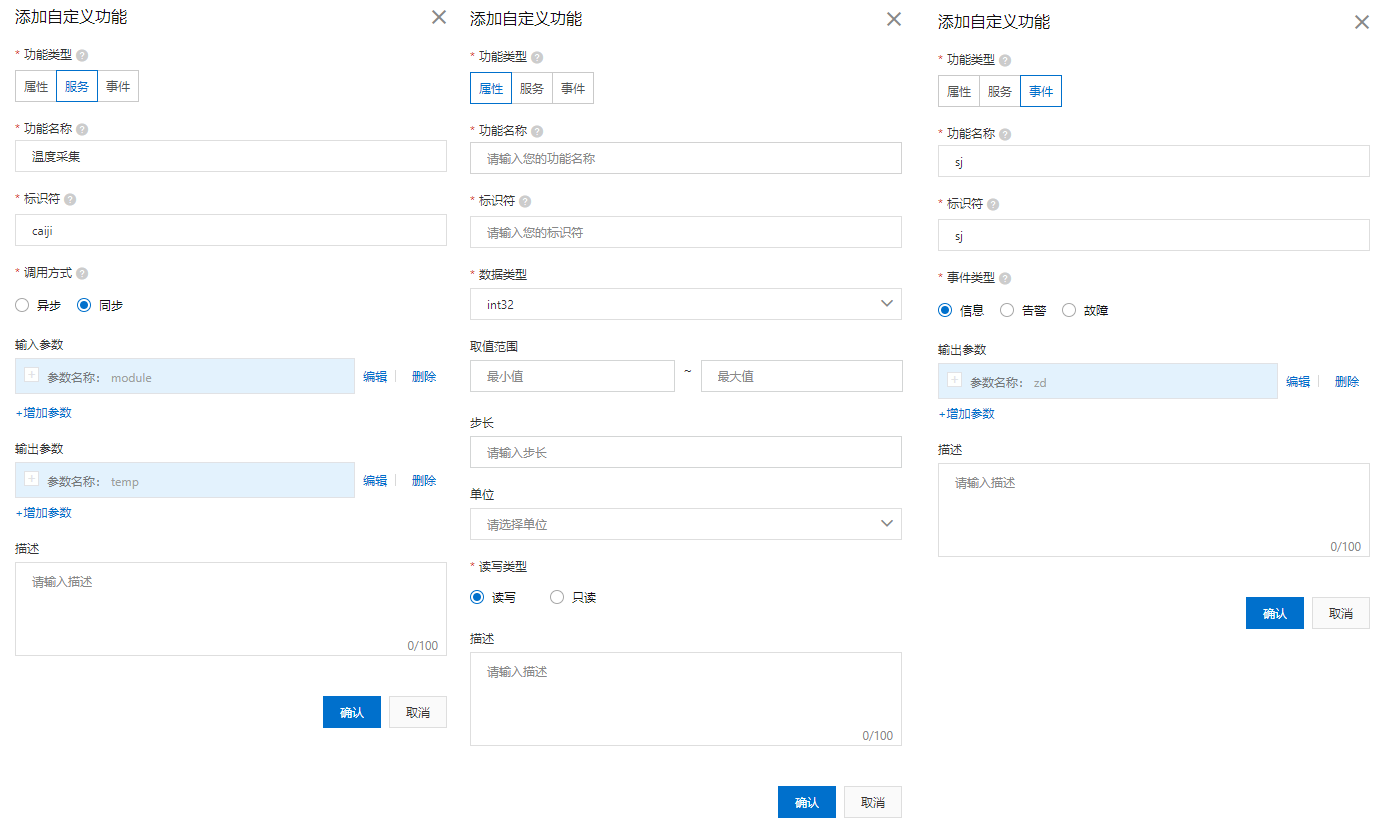
Task: Close the dialog containing the int32 data type
Action: [894, 19]
